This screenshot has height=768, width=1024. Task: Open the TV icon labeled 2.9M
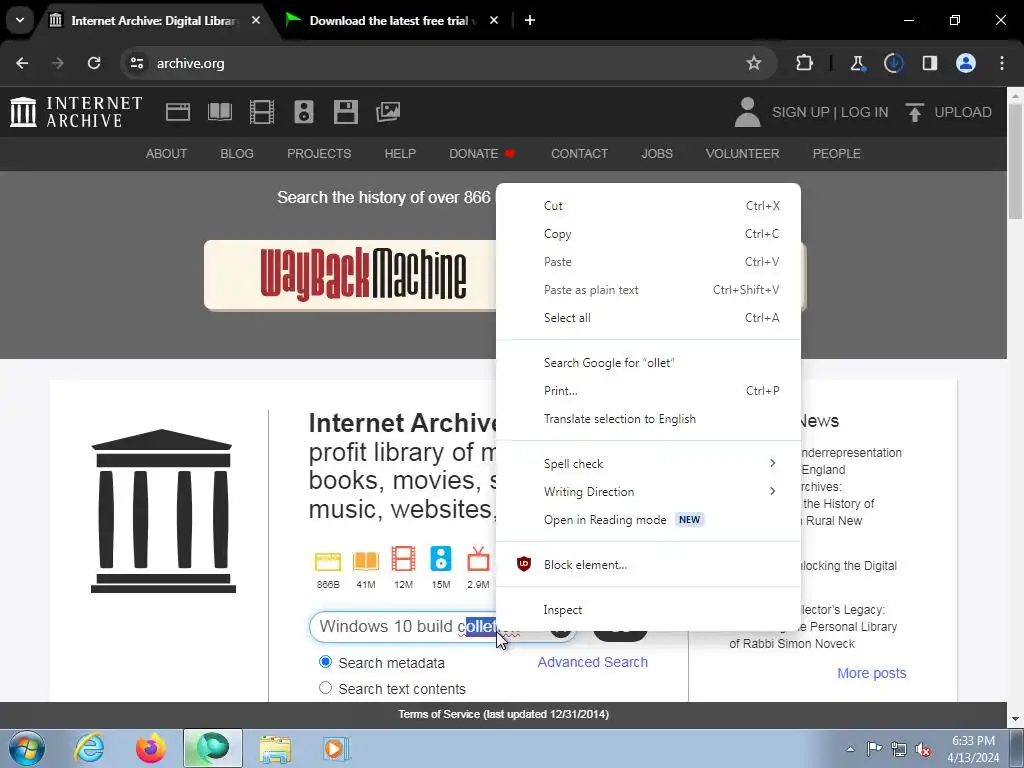click(478, 560)
